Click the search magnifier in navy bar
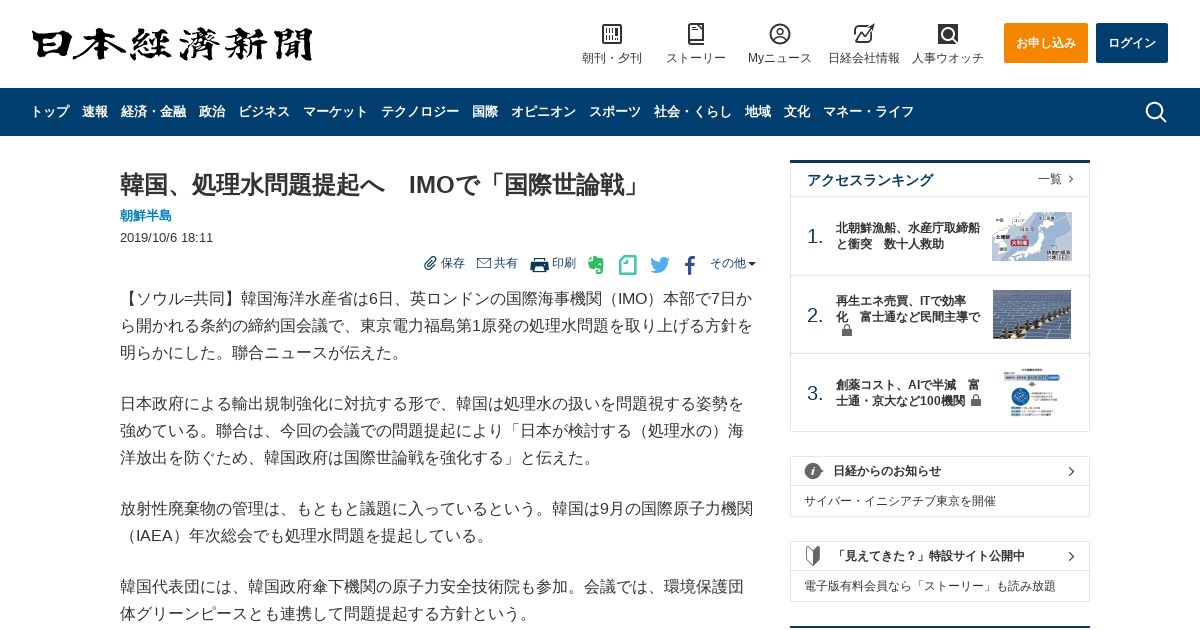This screenshot has width=1200, height=630. (1156, 112)
